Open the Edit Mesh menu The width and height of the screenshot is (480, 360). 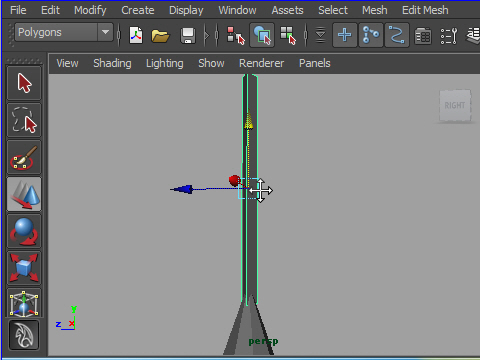pyautogui.click(x=425, y=10)
